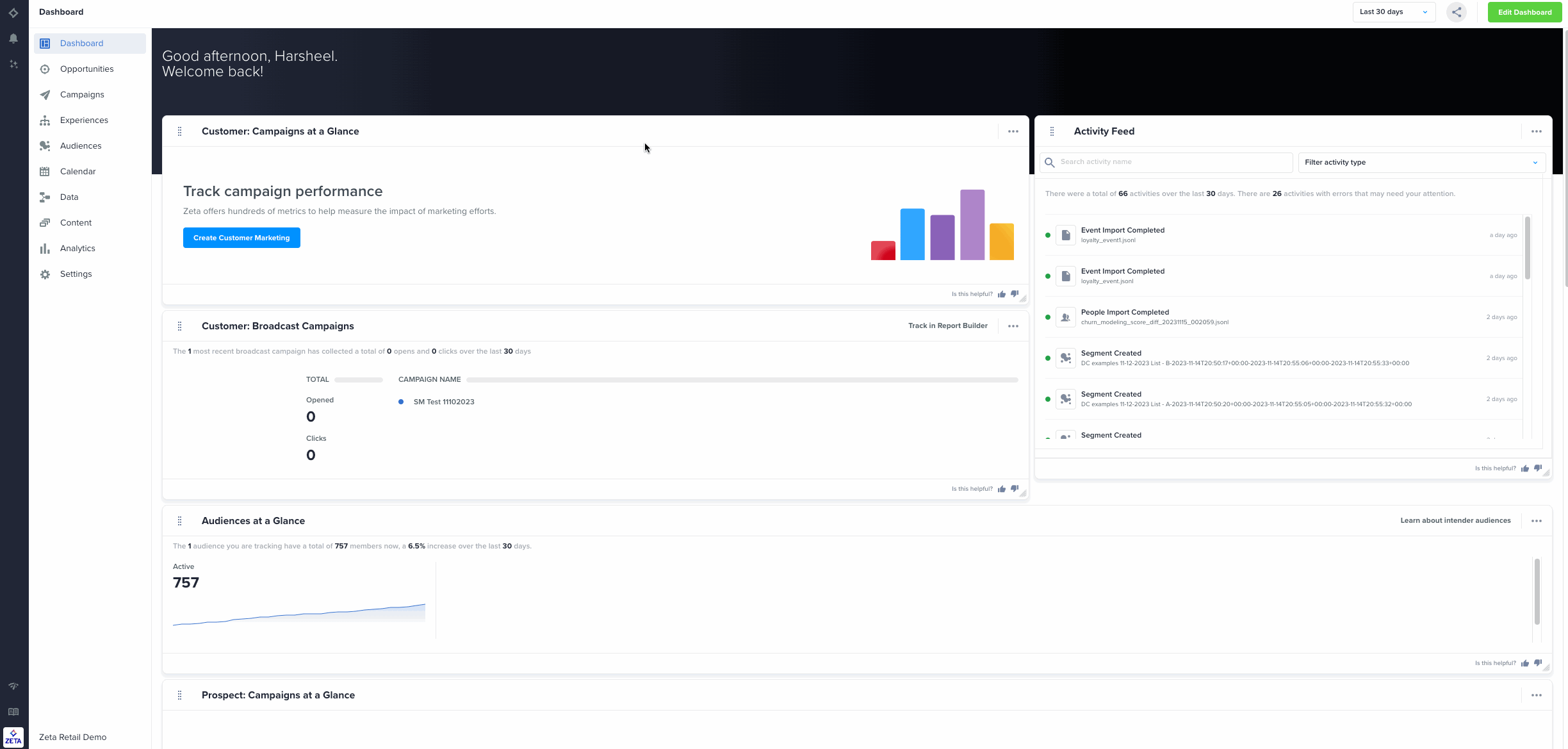Expand Filter activity type dropdown

point(1421,163)
